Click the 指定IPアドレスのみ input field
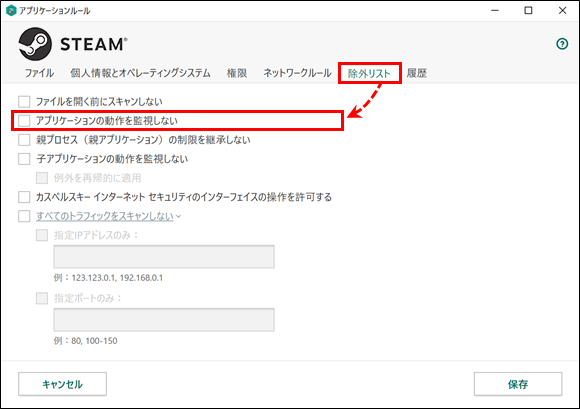580x409 pixels. (x=164, y=256)
